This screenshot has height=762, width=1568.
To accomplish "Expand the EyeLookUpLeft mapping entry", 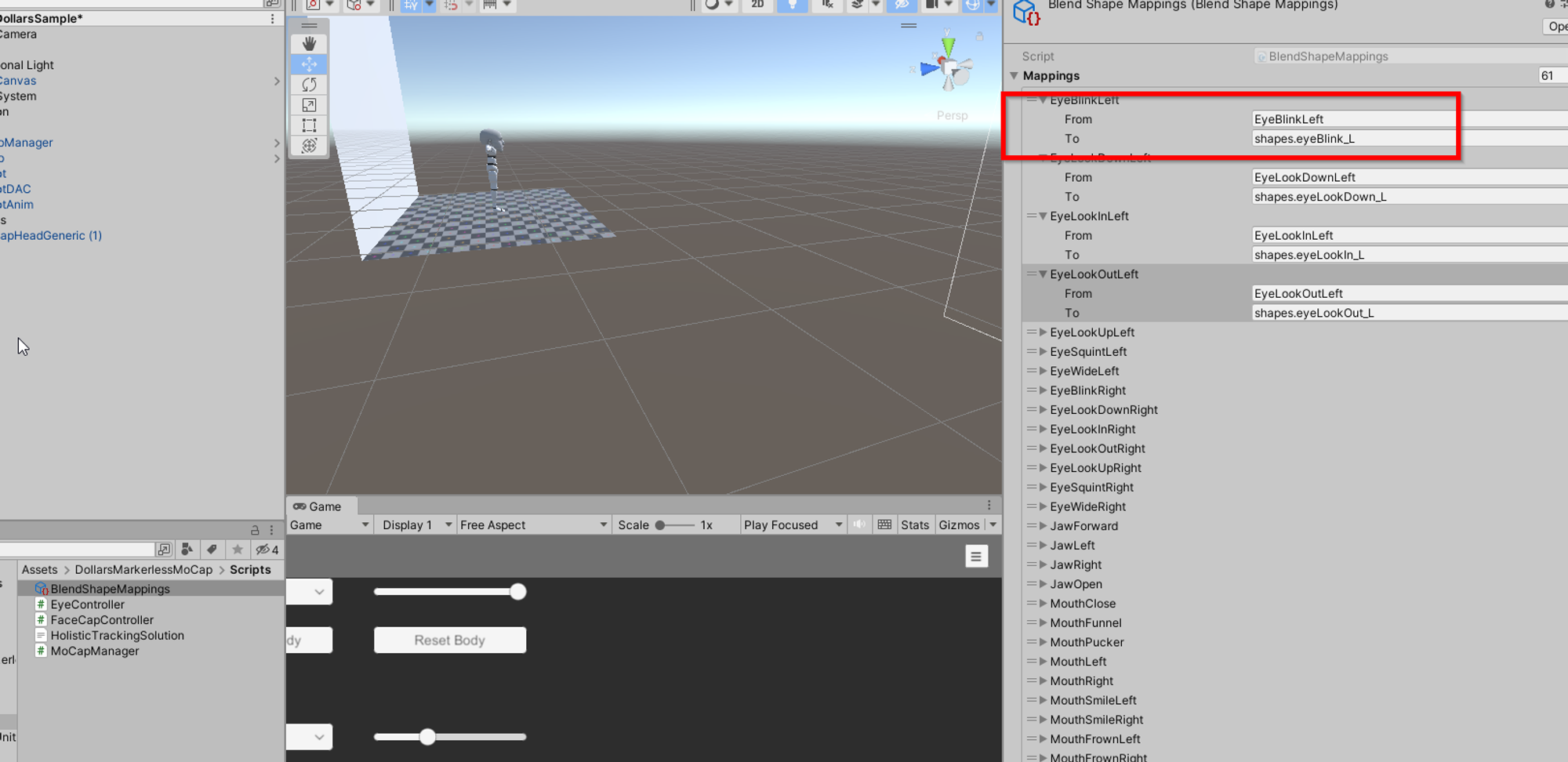I will 1043,332.
